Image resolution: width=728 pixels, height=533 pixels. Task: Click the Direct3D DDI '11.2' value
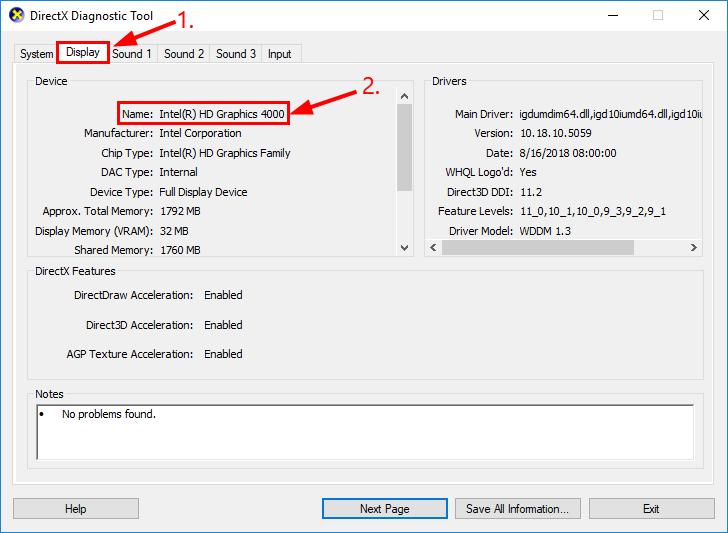click(531, 192)
